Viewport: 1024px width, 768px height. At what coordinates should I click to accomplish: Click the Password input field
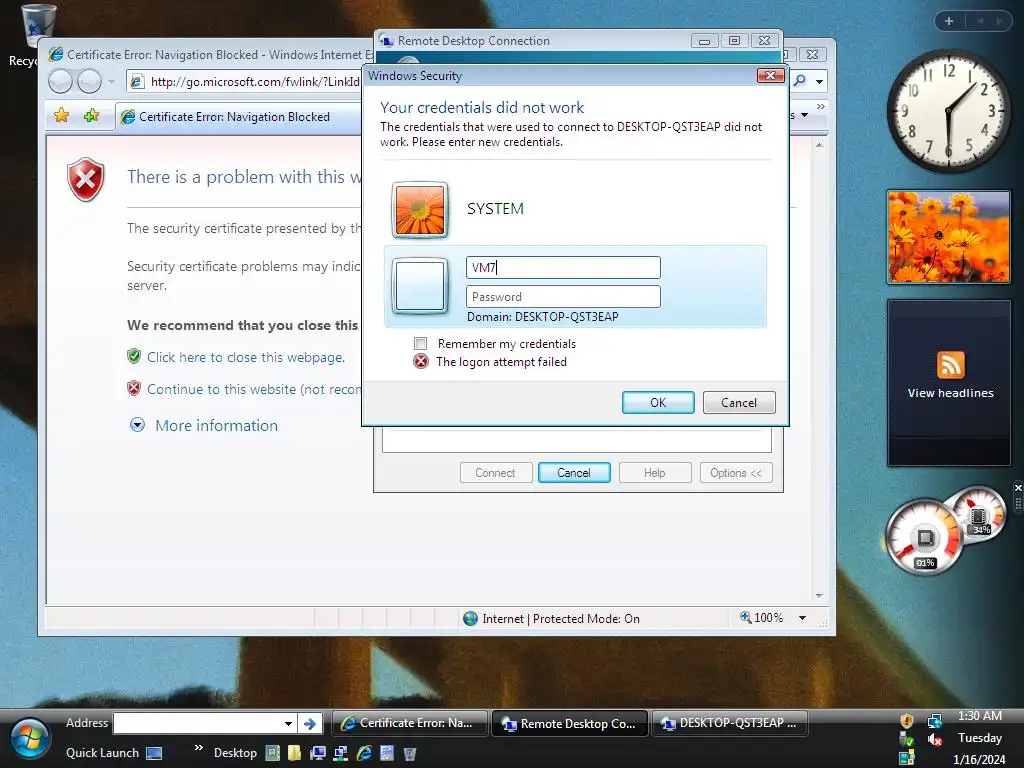click(563, 296)
